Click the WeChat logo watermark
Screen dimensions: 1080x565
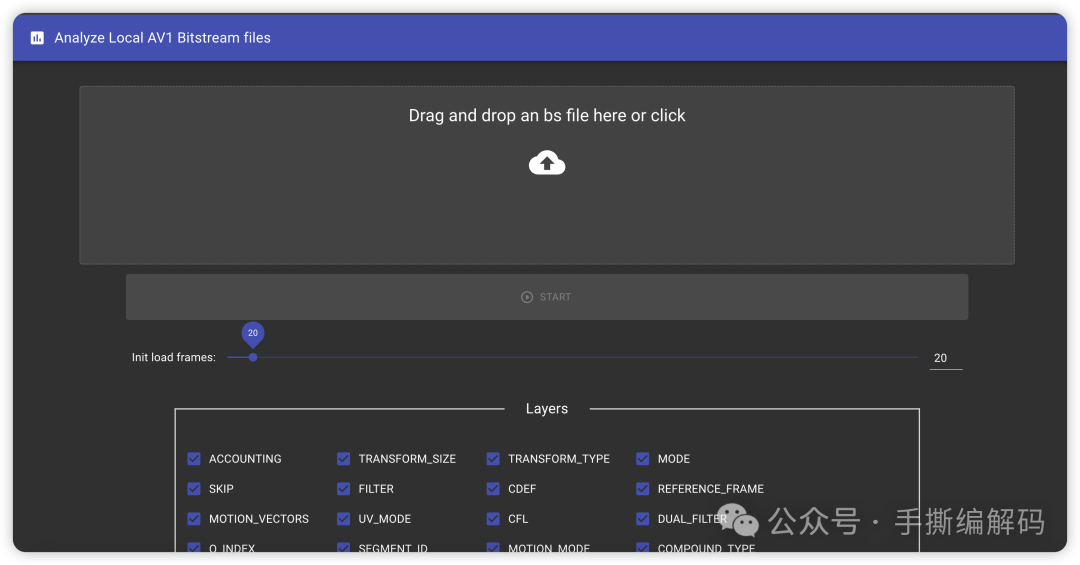[x=738, y=520]
